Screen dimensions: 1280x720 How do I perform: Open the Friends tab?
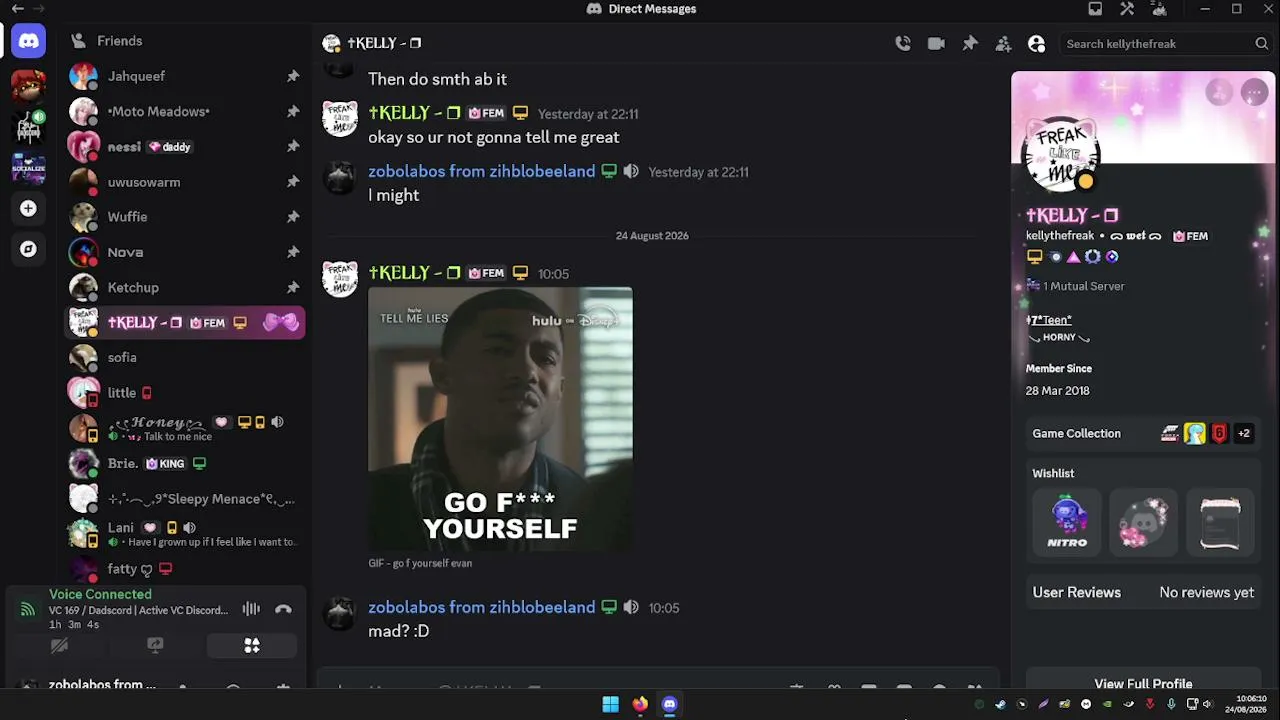185,41
